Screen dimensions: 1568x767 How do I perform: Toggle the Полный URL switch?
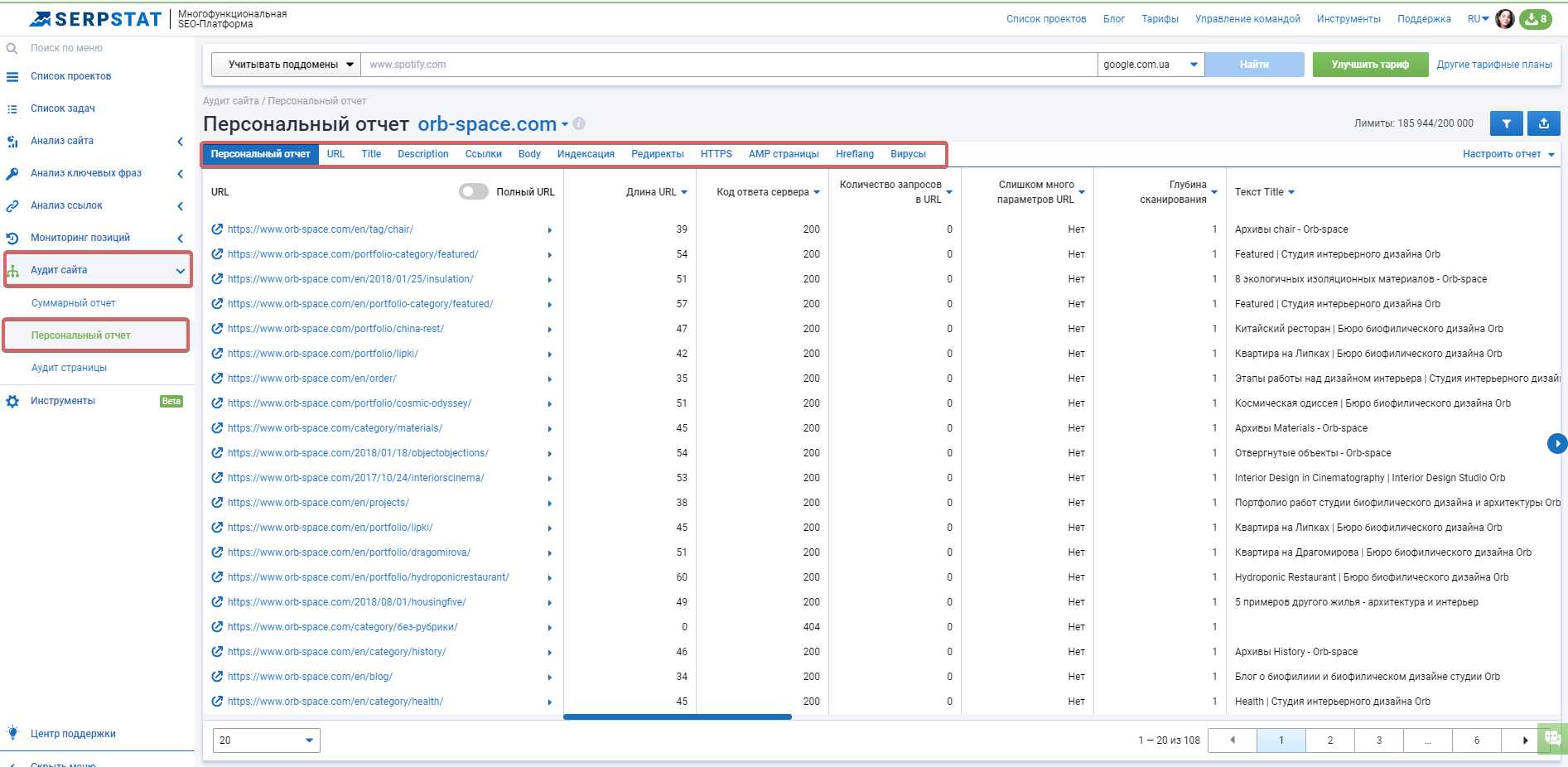(x=474, y=192)
